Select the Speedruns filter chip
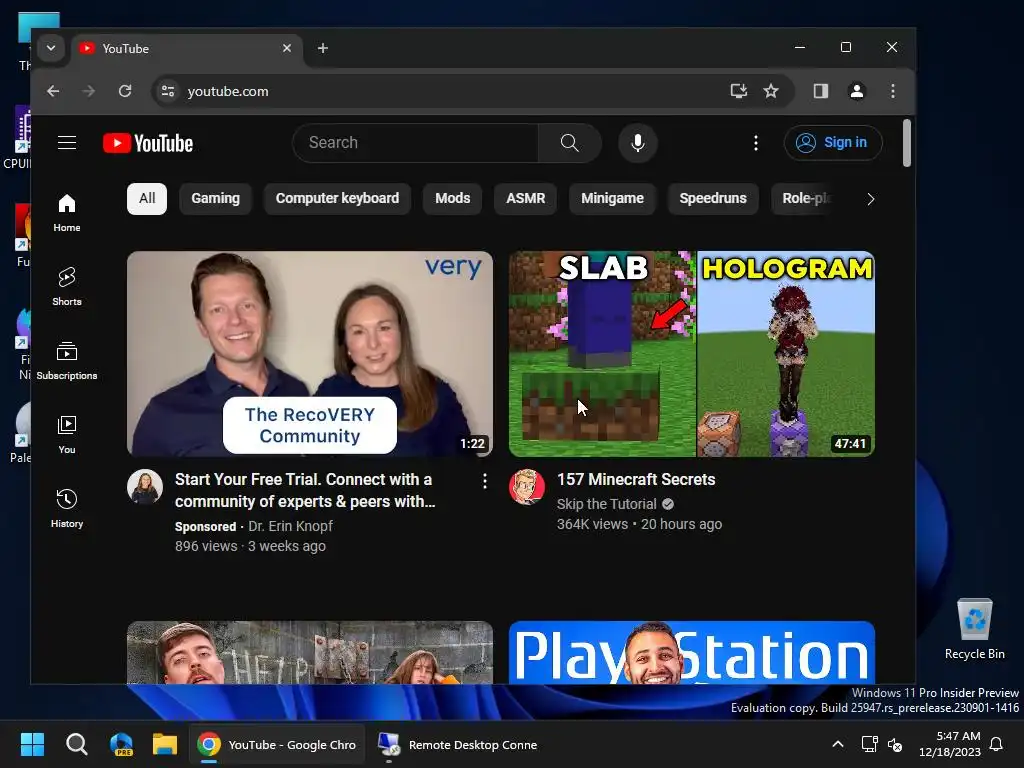Screen dimensions: 1024x768 pos(712,198)
